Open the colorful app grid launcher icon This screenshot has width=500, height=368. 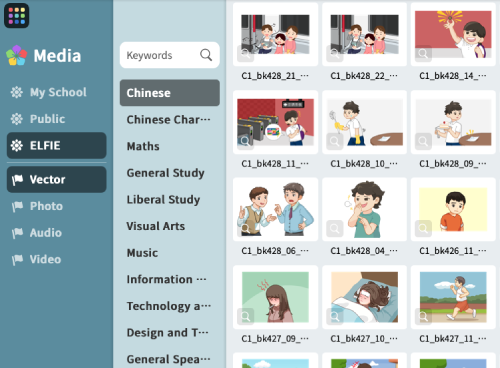[x=16, y=16]
